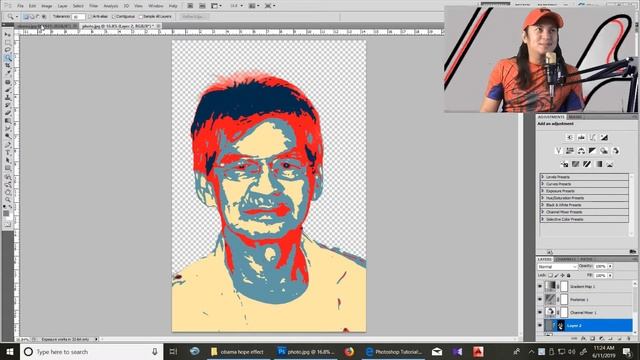
Task: Add a Black & White adjustment
Action: pos(593,151)
